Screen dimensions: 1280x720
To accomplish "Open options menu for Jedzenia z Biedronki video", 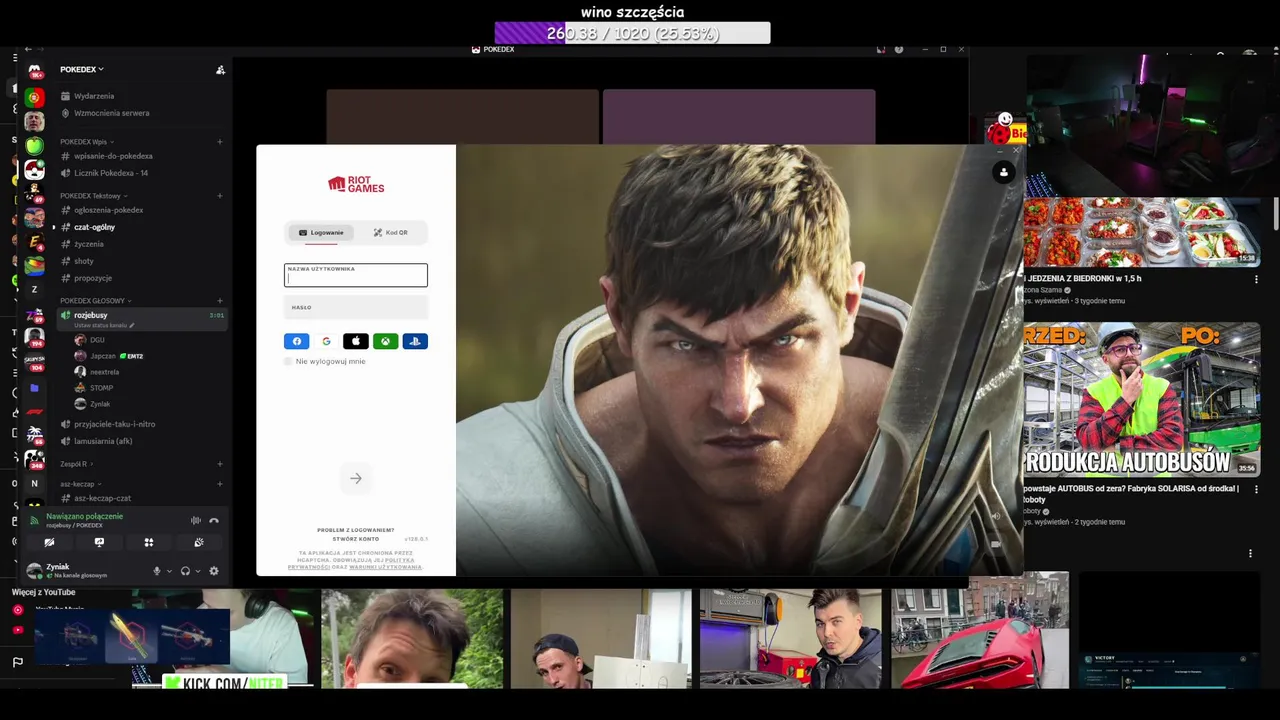I will coord(1256,279).
